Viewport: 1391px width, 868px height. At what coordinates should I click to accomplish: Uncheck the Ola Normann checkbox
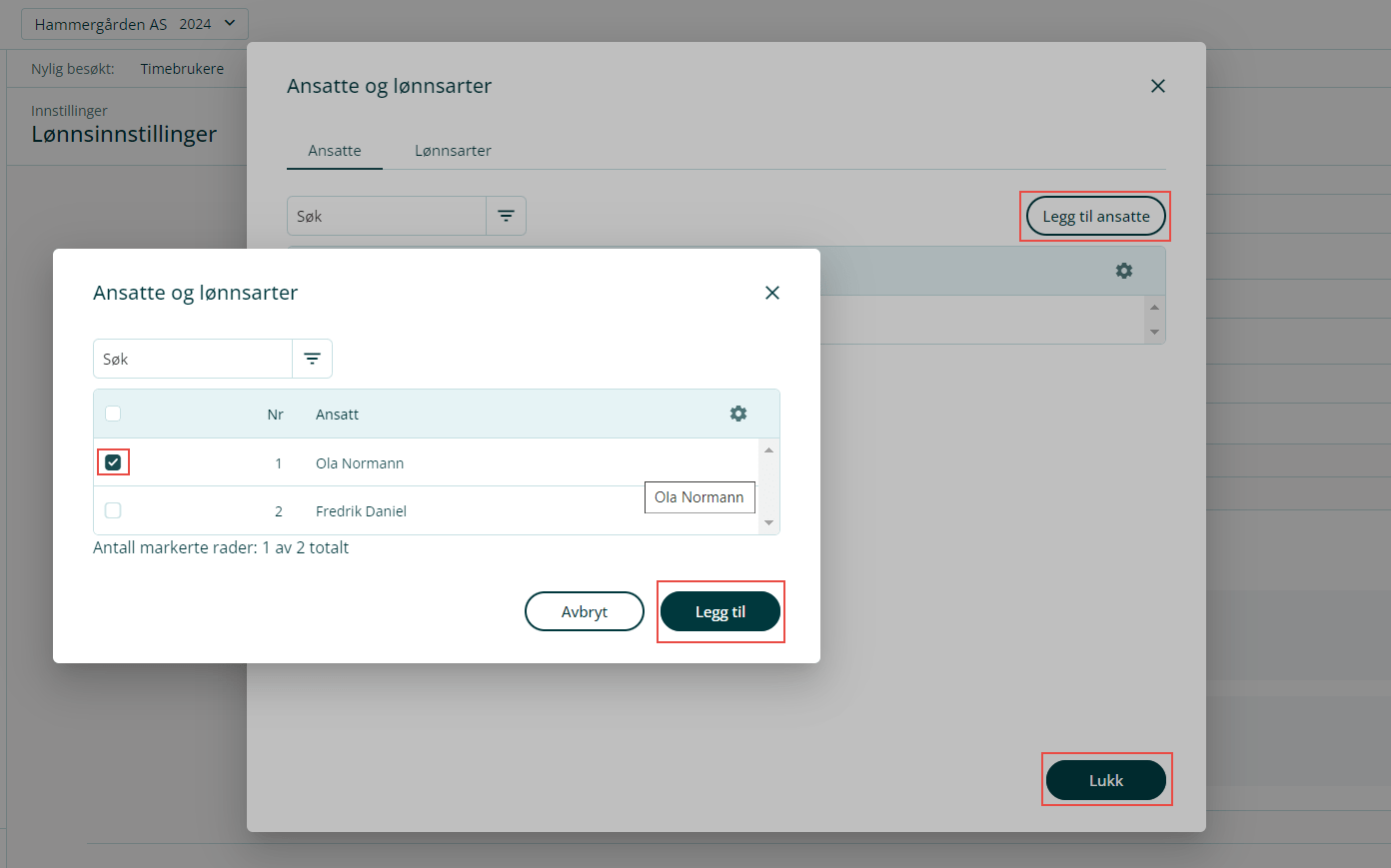(113, 462)
